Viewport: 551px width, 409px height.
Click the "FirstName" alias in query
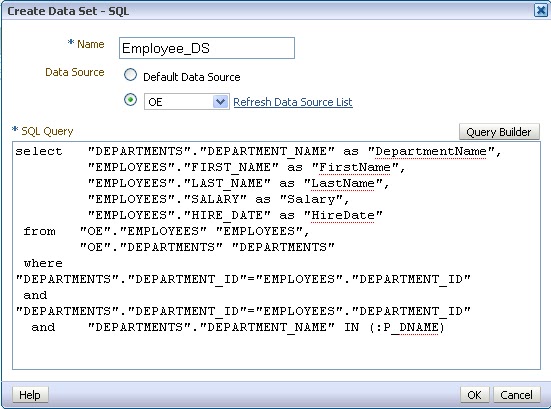355,168
